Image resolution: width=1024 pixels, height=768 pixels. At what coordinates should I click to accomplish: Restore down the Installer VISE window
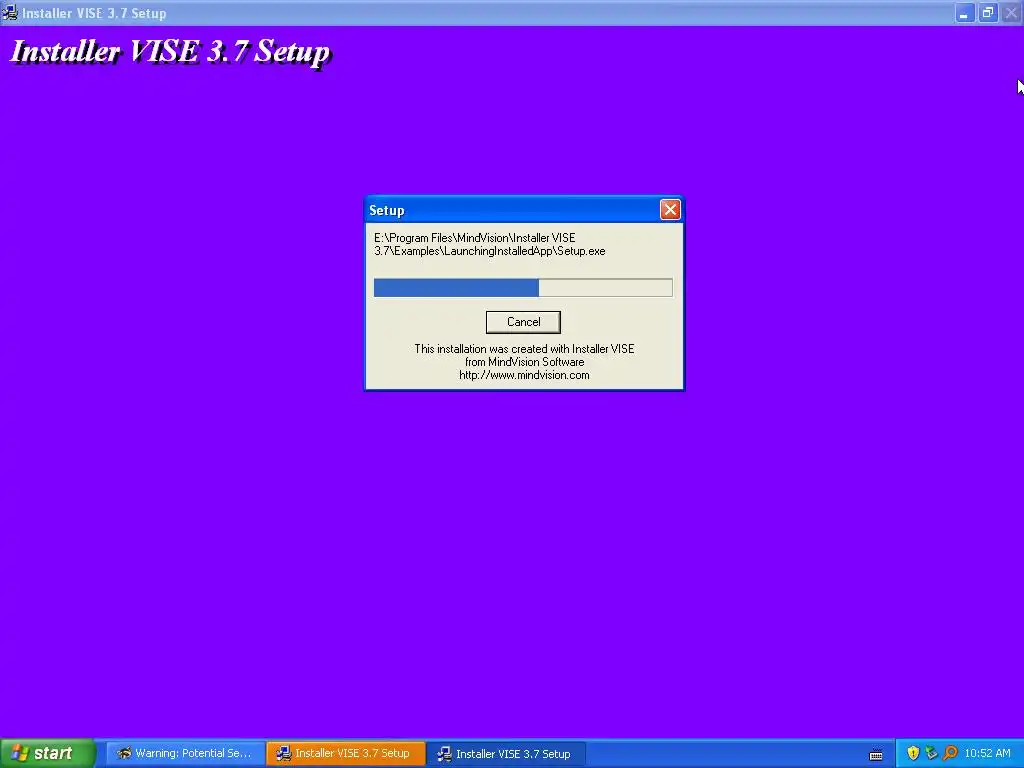coord(988,13)
